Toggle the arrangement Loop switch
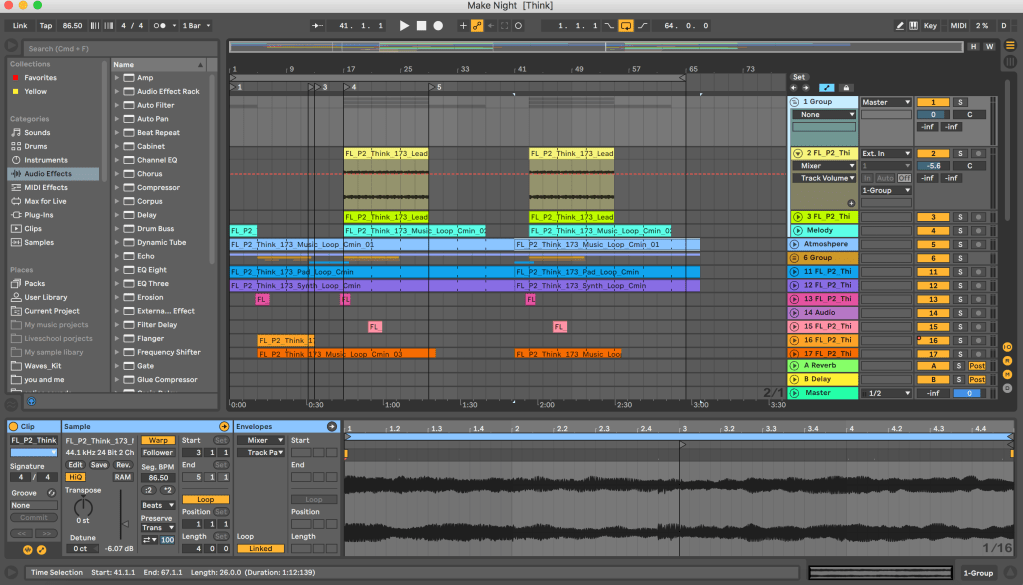 pyautogui.click(x=627, y=25)
